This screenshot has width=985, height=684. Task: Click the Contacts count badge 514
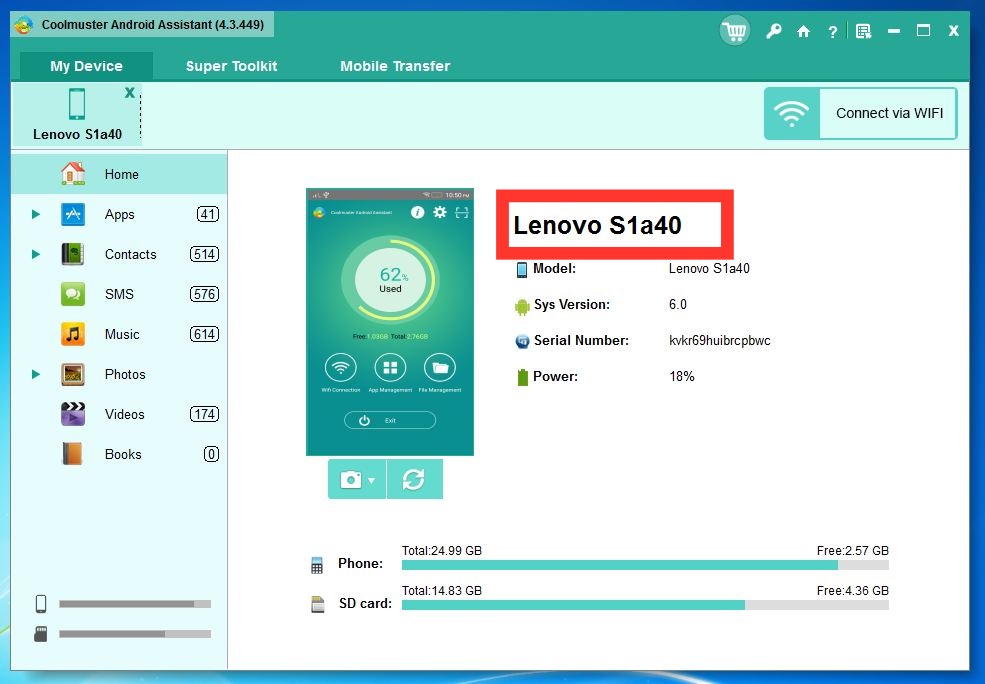pos(205,254)
